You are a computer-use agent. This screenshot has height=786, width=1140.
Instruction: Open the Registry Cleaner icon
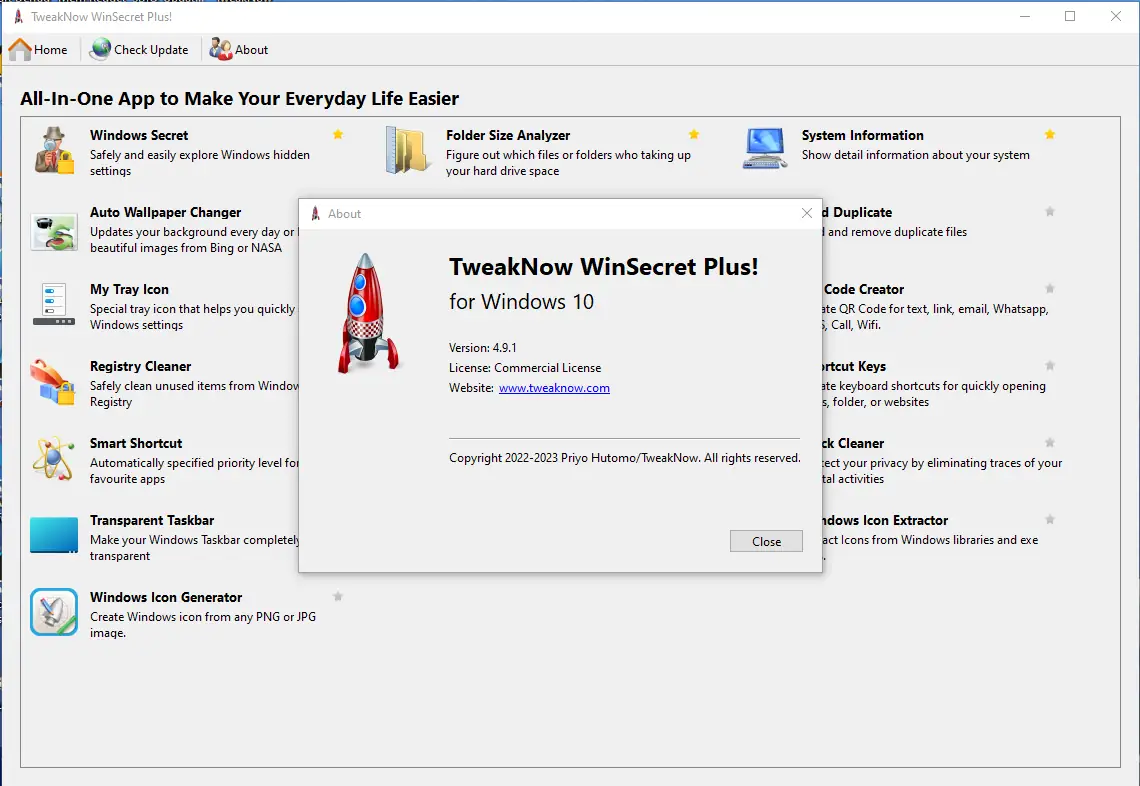[x=52, y=382]
